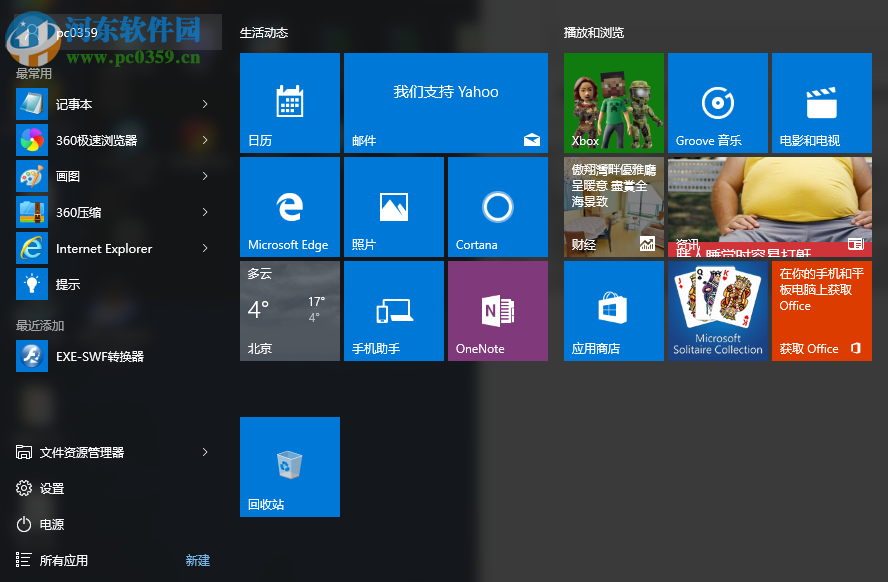This screenshot has width=888, height=582.
Task: Open the 回收站 tile
Action: 289,467
